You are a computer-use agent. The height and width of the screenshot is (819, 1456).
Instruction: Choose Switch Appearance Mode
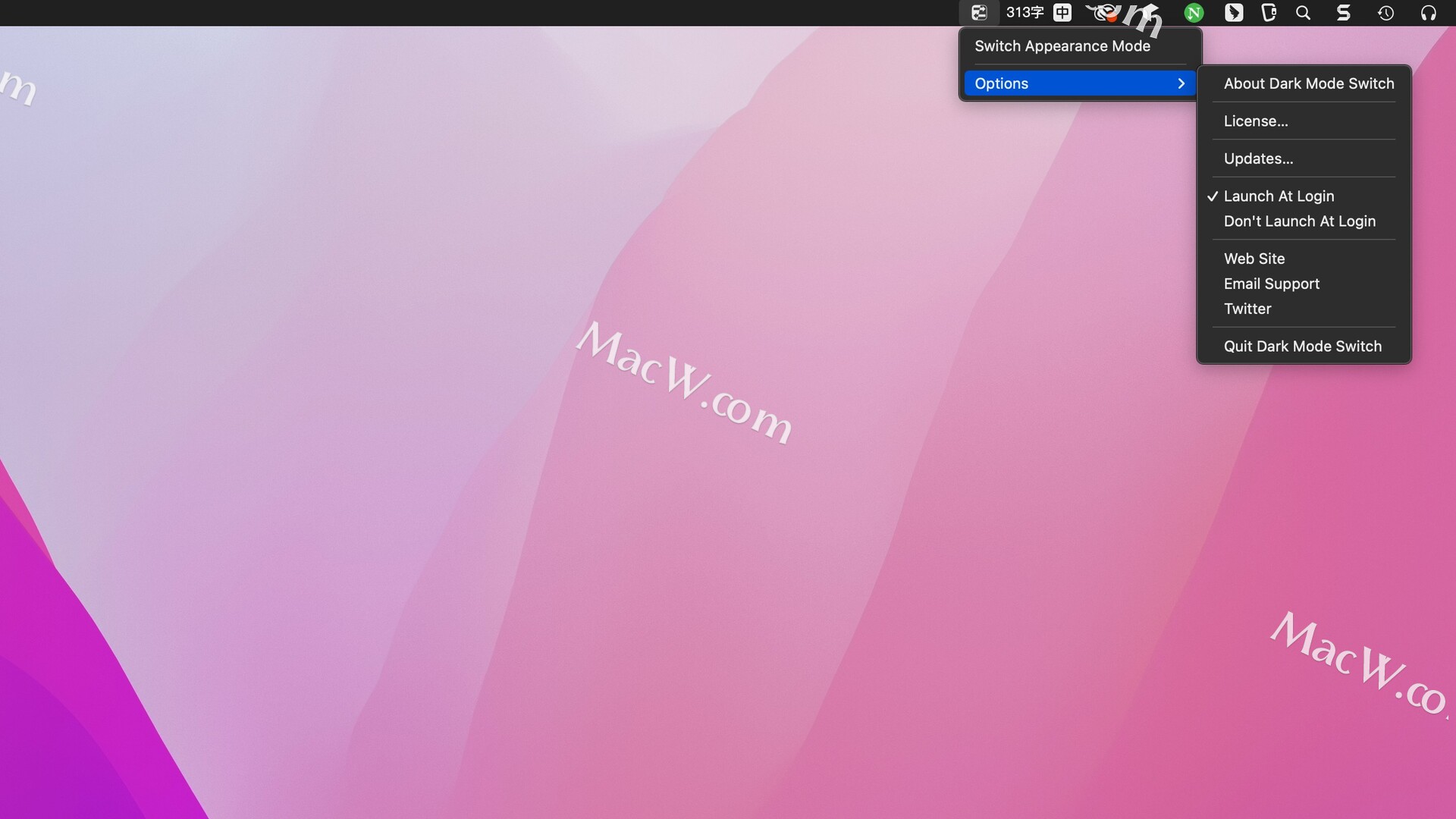(x=1080, y=46)
